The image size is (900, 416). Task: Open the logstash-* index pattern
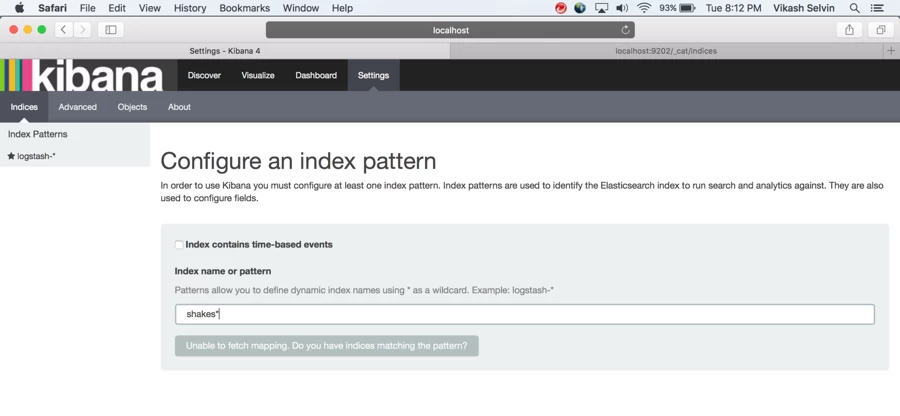point(36,156)
